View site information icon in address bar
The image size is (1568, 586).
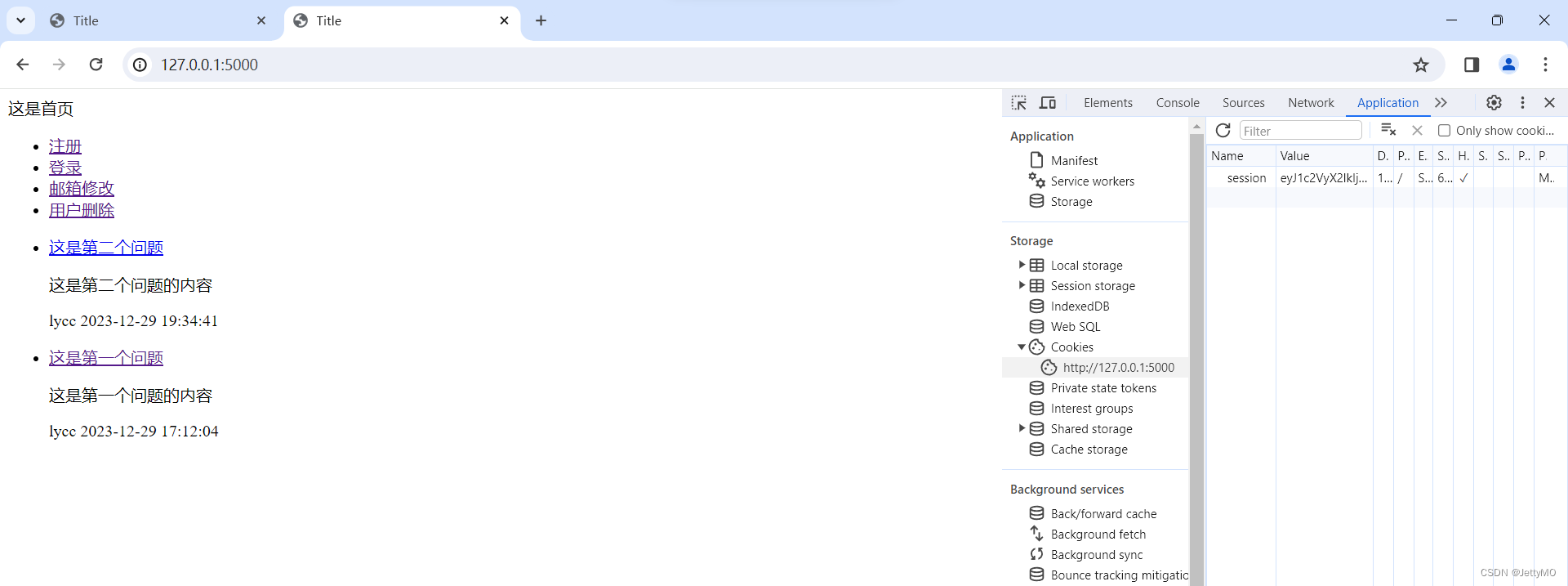click(x=140, y=65)
